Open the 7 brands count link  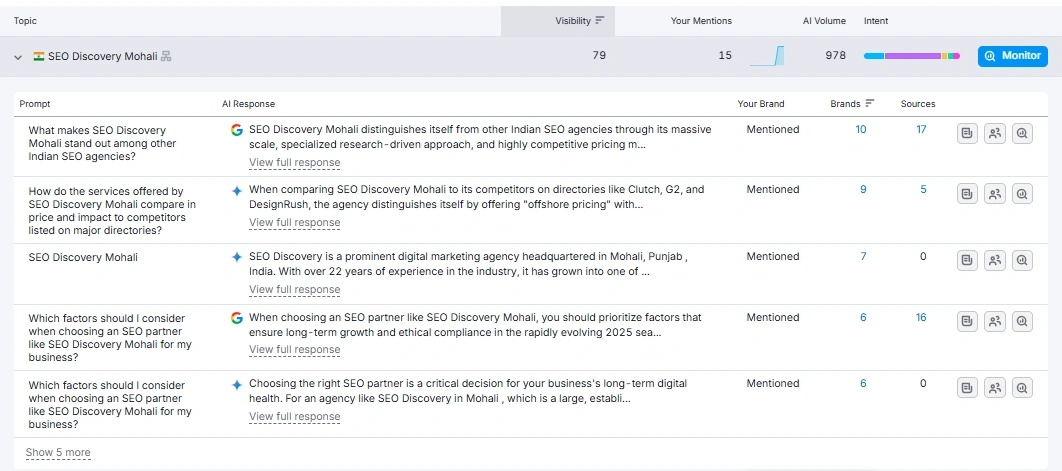point(863,257)
